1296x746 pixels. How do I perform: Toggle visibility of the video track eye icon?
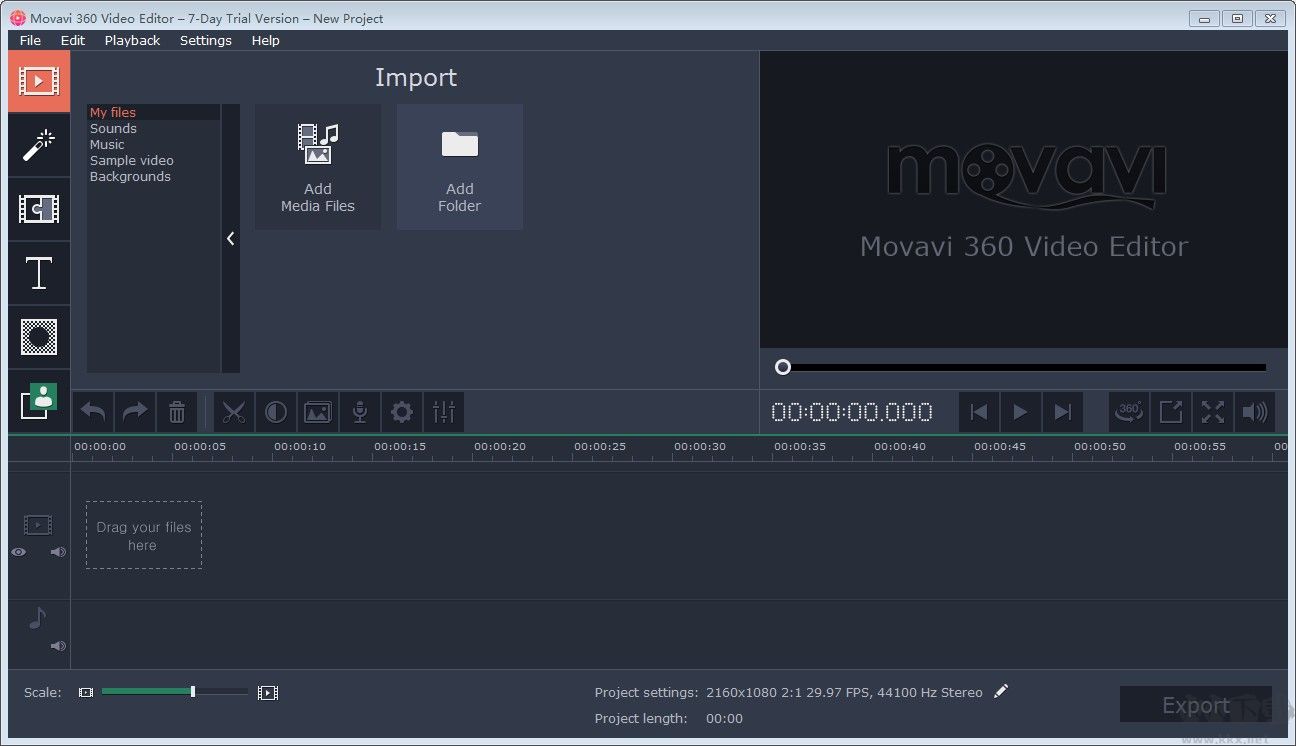[18, 551]
